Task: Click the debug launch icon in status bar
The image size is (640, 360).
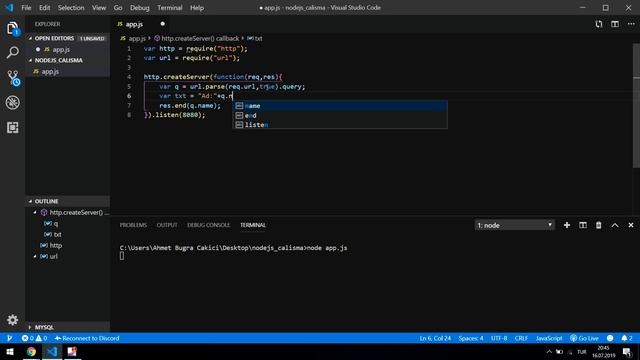Action: coord(9,338)
